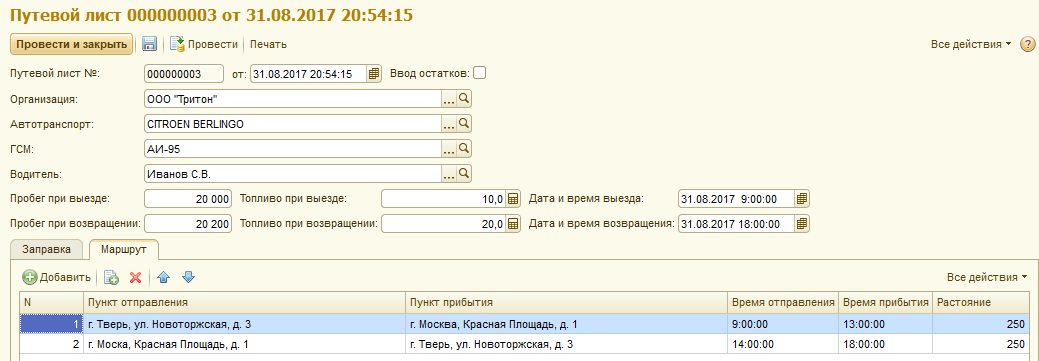Move selected route row down
The height and width of the screenshot is (361, 1039).
pyautogui.click(x=188, y=277)
